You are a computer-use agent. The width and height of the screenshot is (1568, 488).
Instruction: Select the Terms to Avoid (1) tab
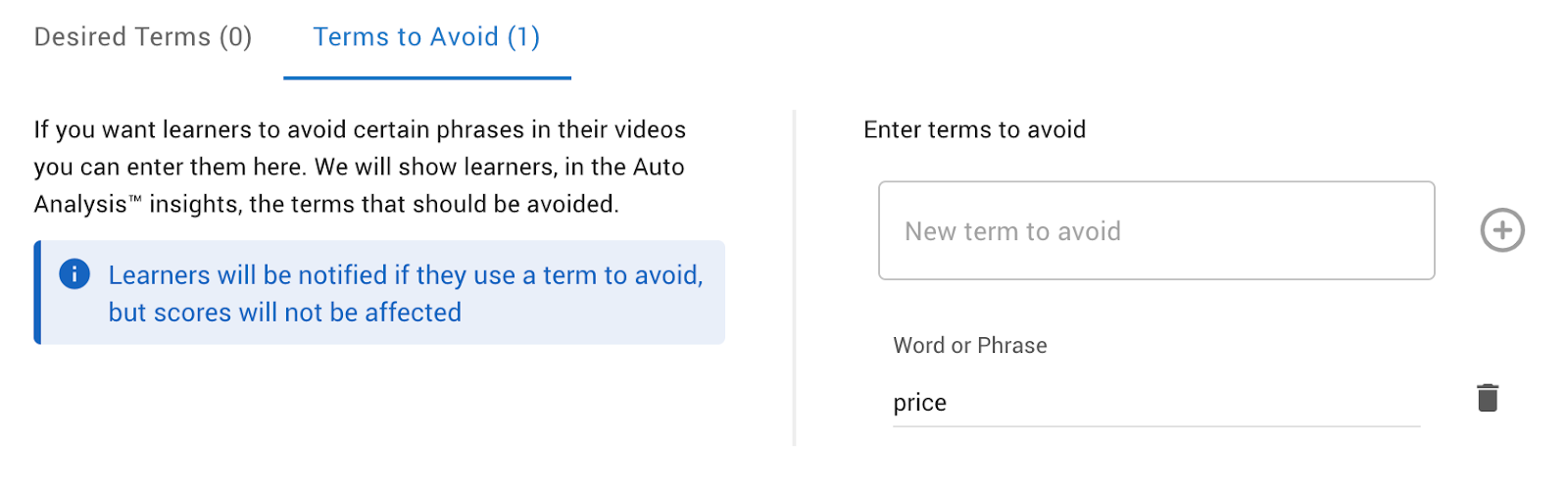coord(426,37)
